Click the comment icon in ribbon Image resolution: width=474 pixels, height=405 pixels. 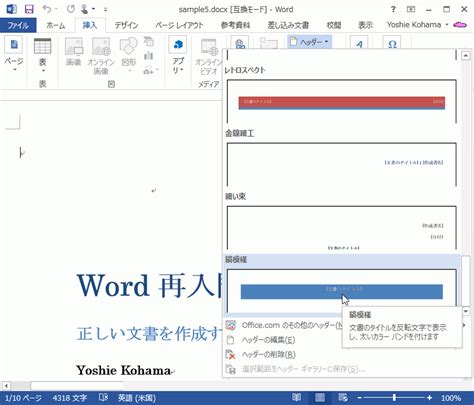pyautogui.click(x=269, y=43)
